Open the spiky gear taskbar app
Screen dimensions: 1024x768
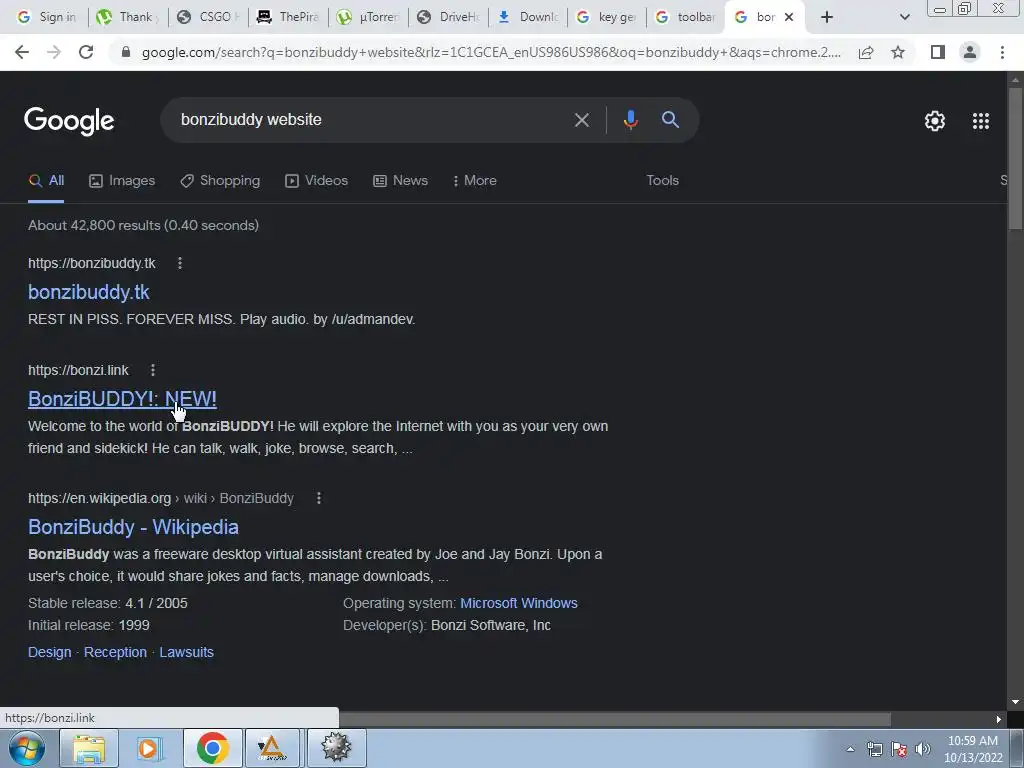tap(336, 748)
